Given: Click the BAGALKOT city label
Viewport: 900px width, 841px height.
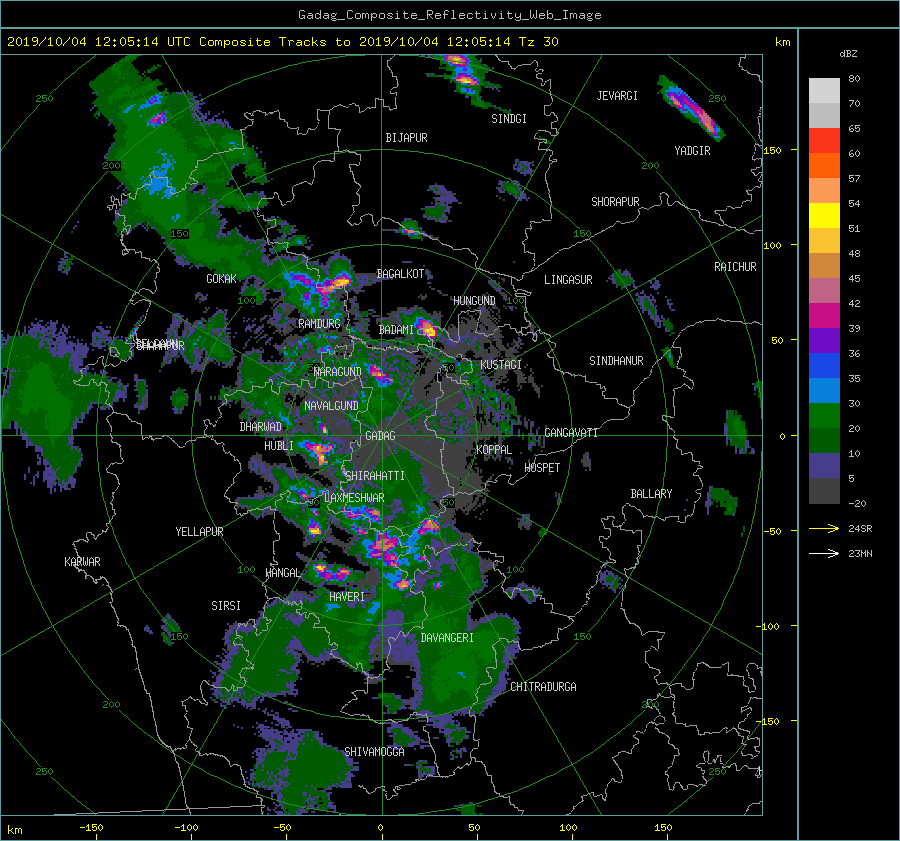Looking at the screenshot, I should click(x=400, y=274).
